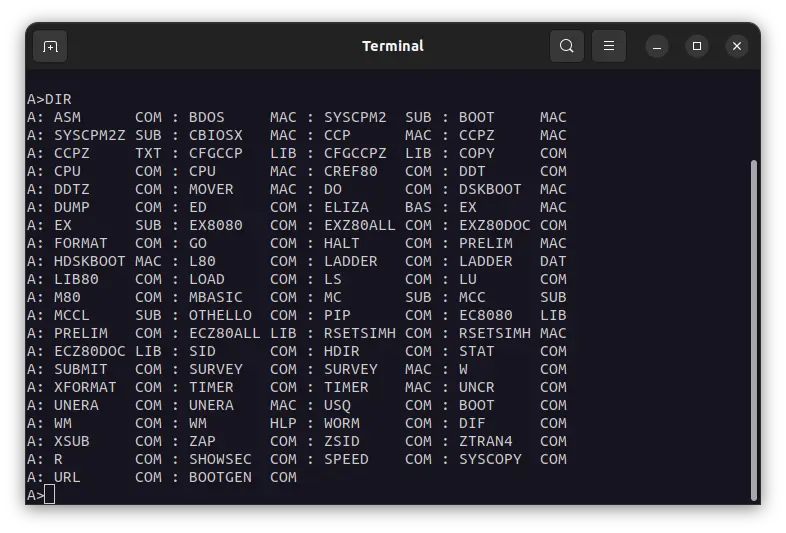
Task: Select the DIF filename
Action: (472, 424)
